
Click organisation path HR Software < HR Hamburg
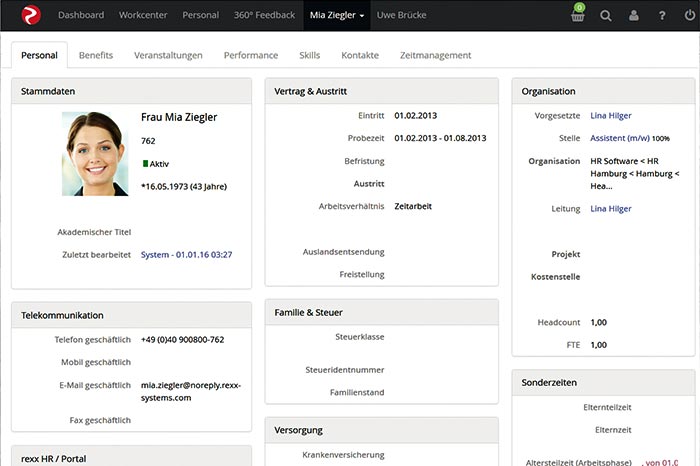tap(635, 174)
